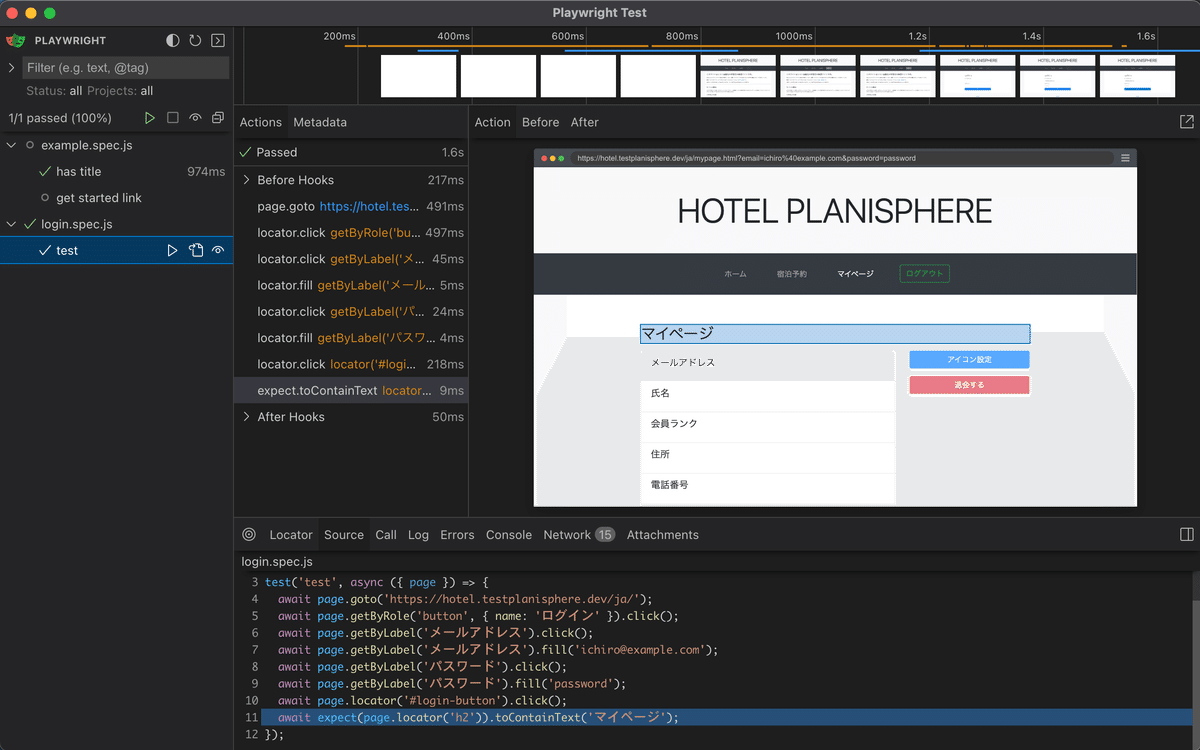Select the expect.toContainText action row
The width and height of the screenshot is (1200, 750).
[351, 390]
